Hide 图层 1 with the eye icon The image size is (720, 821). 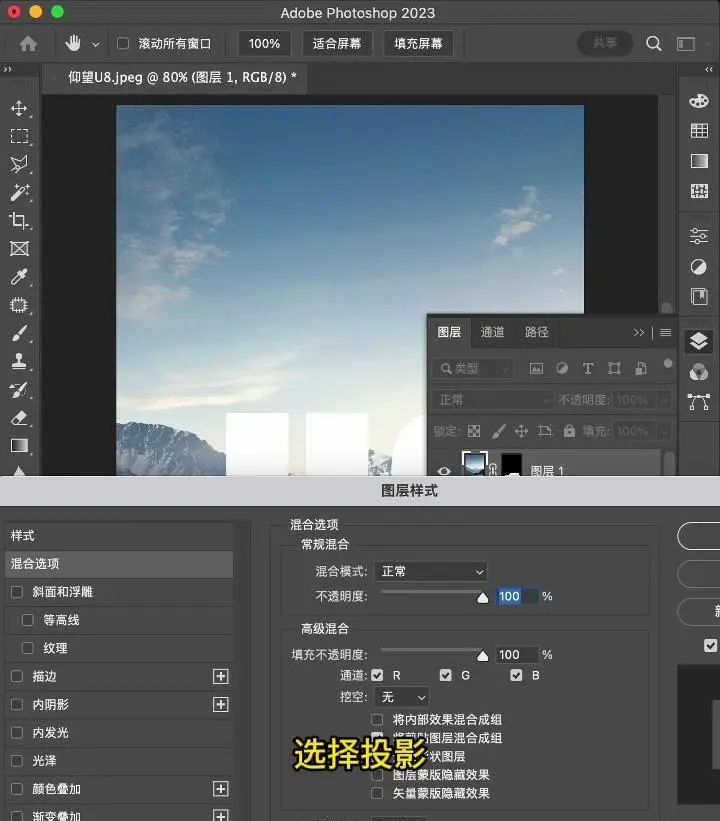444,471
